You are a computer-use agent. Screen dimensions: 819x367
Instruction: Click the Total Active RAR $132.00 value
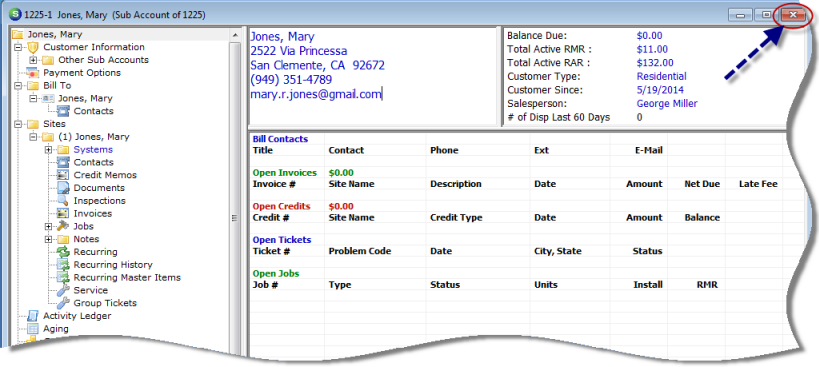coord(655,63)
